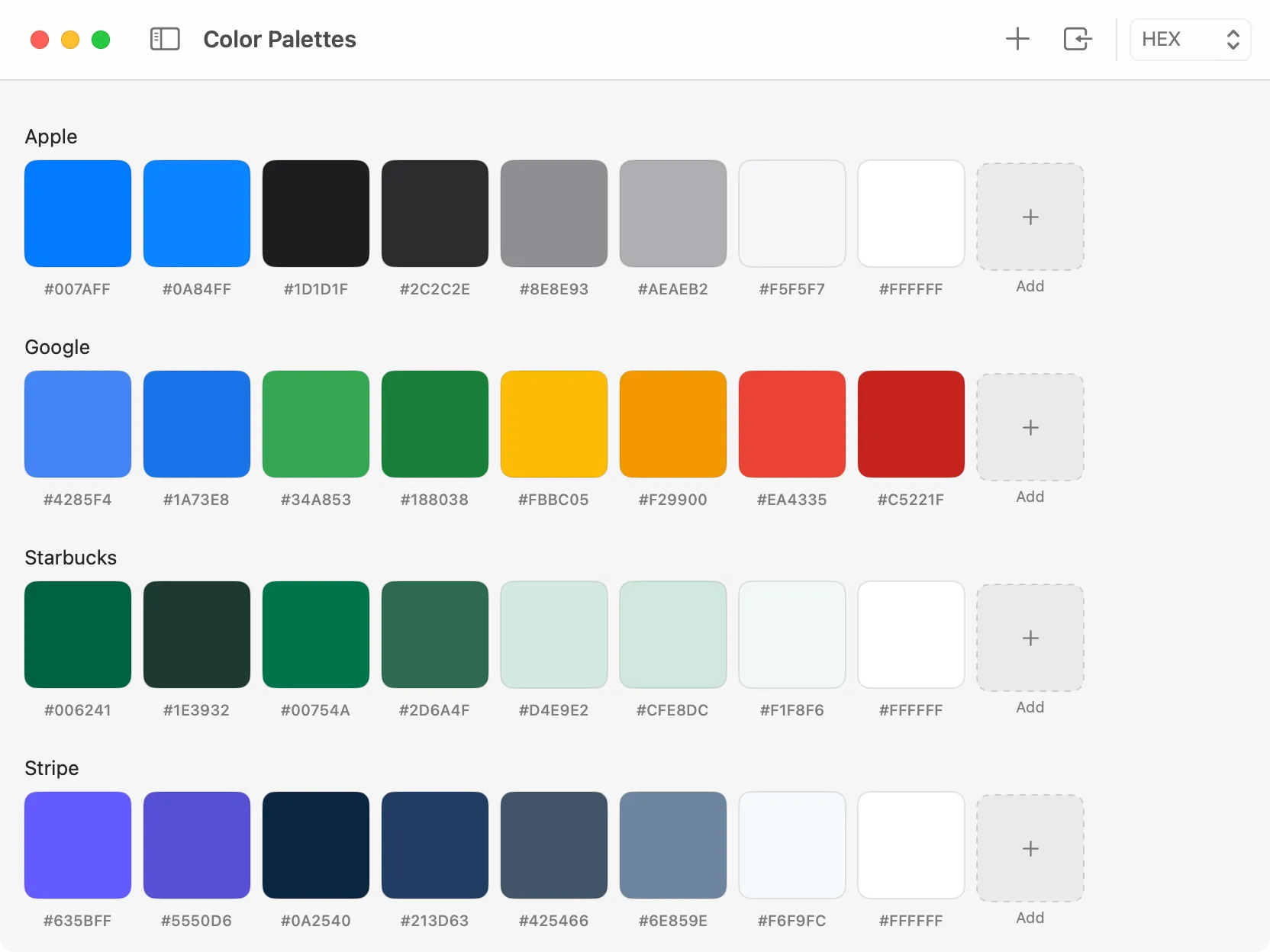The width and height of the screenshot is (1270, 952).
Task: Click the plus icon to add palette
Action: 1017,39
